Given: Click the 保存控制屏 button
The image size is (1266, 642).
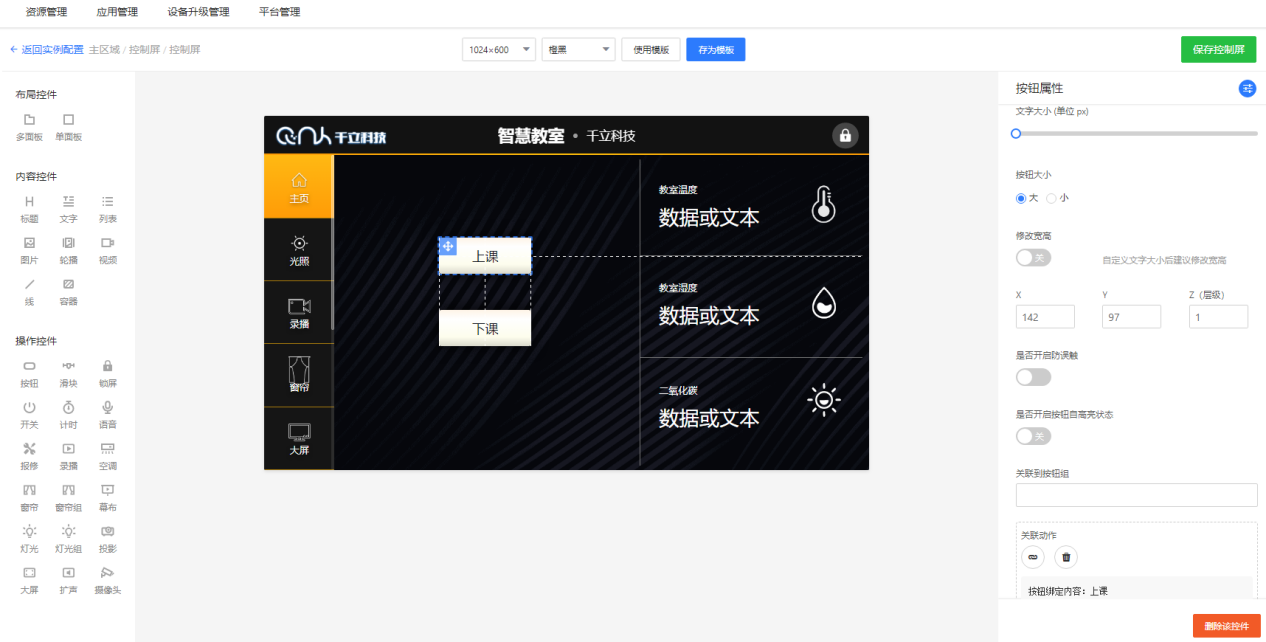Looking at the screenshot, I should [1218, 50].
